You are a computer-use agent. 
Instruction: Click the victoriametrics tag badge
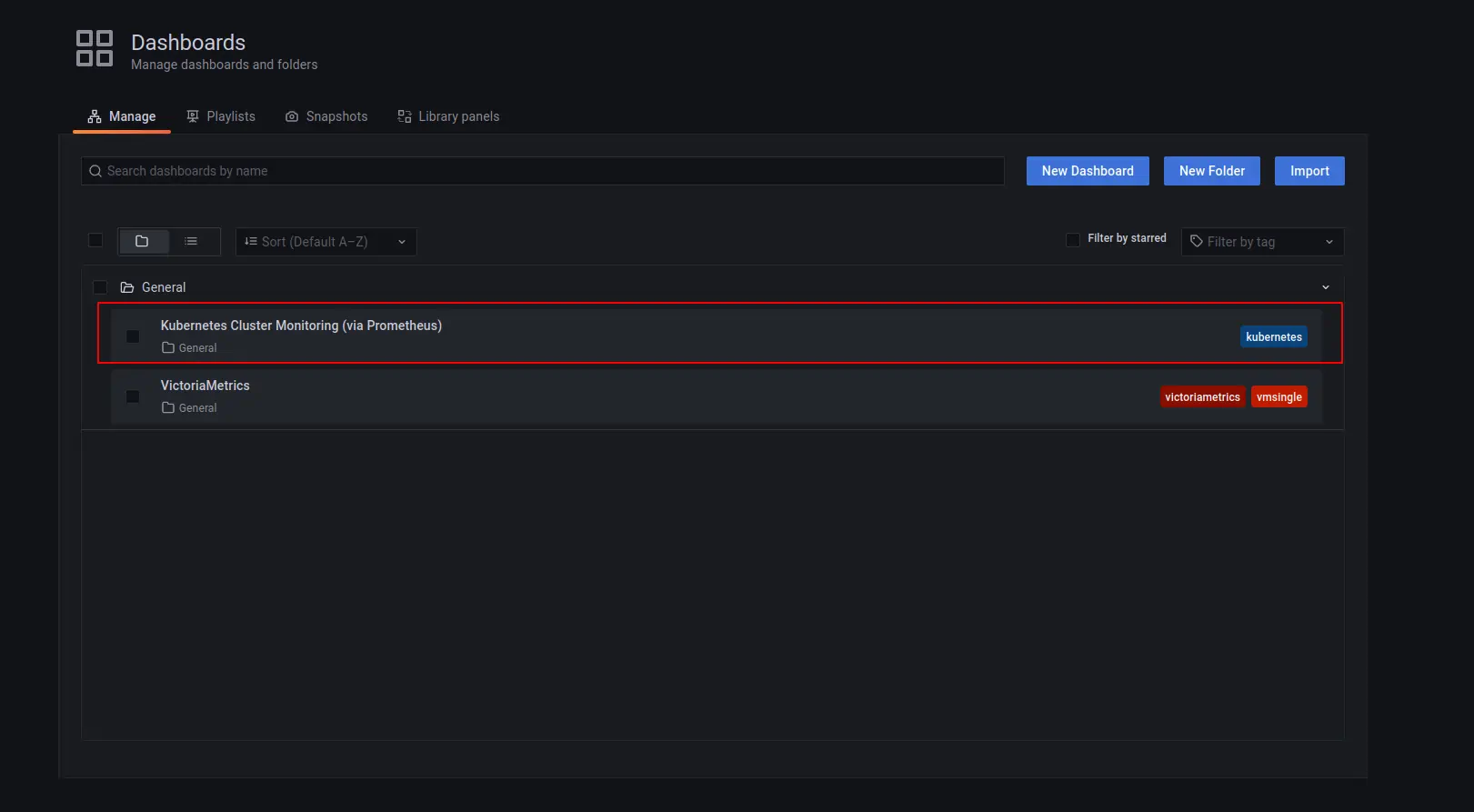point(1202,397)
